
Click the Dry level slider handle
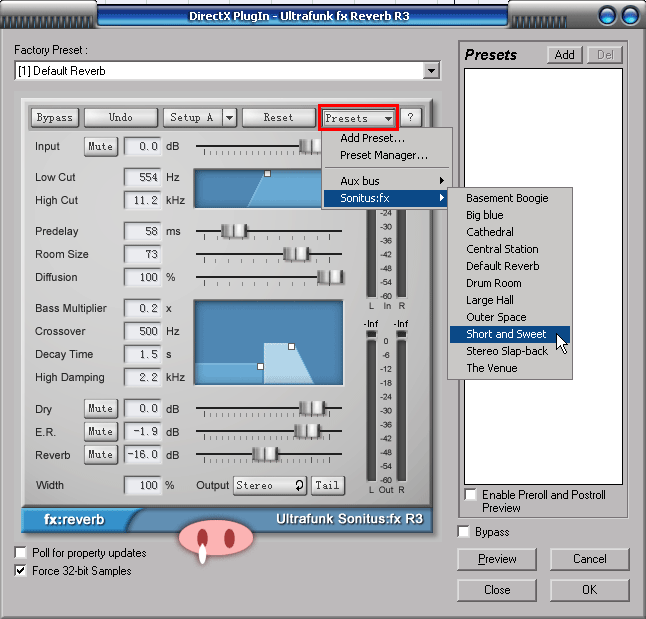tap(312, 408)
